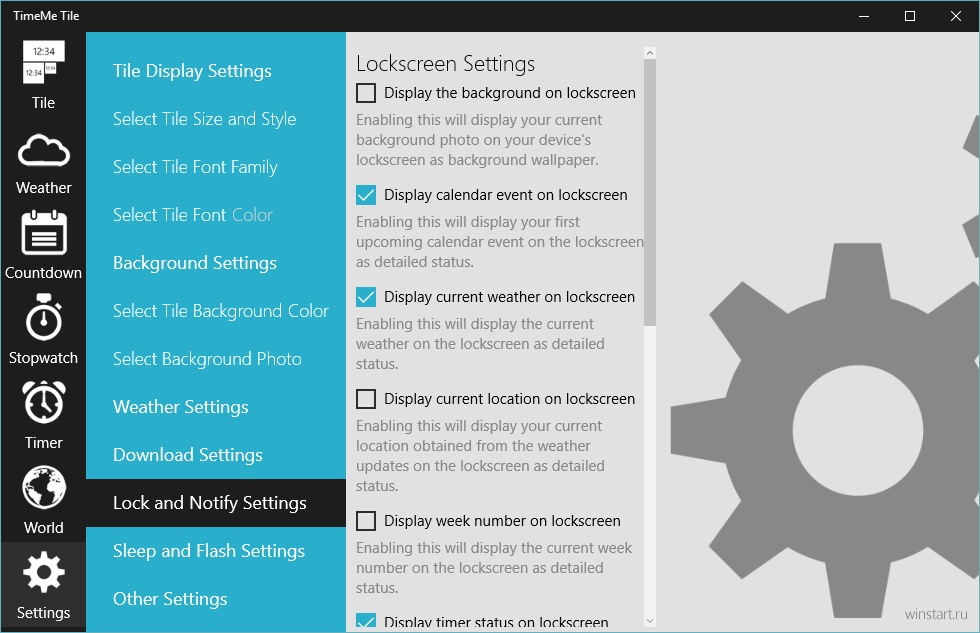
Task: Open the Stopwatch icon
Action: click(x=43, y=317)
